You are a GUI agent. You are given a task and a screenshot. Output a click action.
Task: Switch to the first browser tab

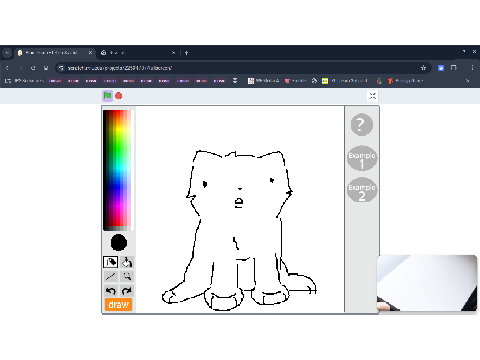click(x=54, y=53)
